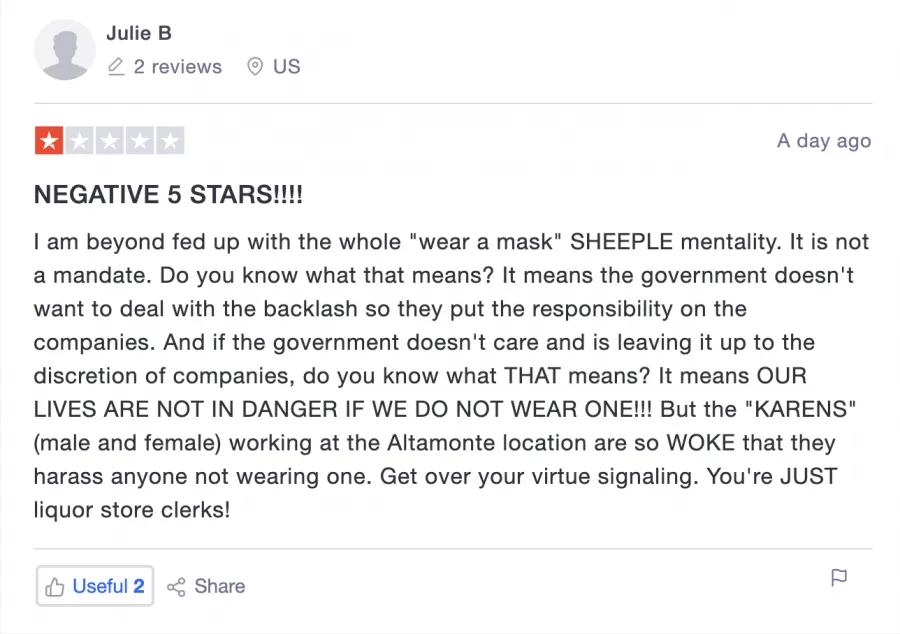Click the reviewer name Julie B
Image resolution: width=900 pixels, height=634 pixels.
pos(139,33)
